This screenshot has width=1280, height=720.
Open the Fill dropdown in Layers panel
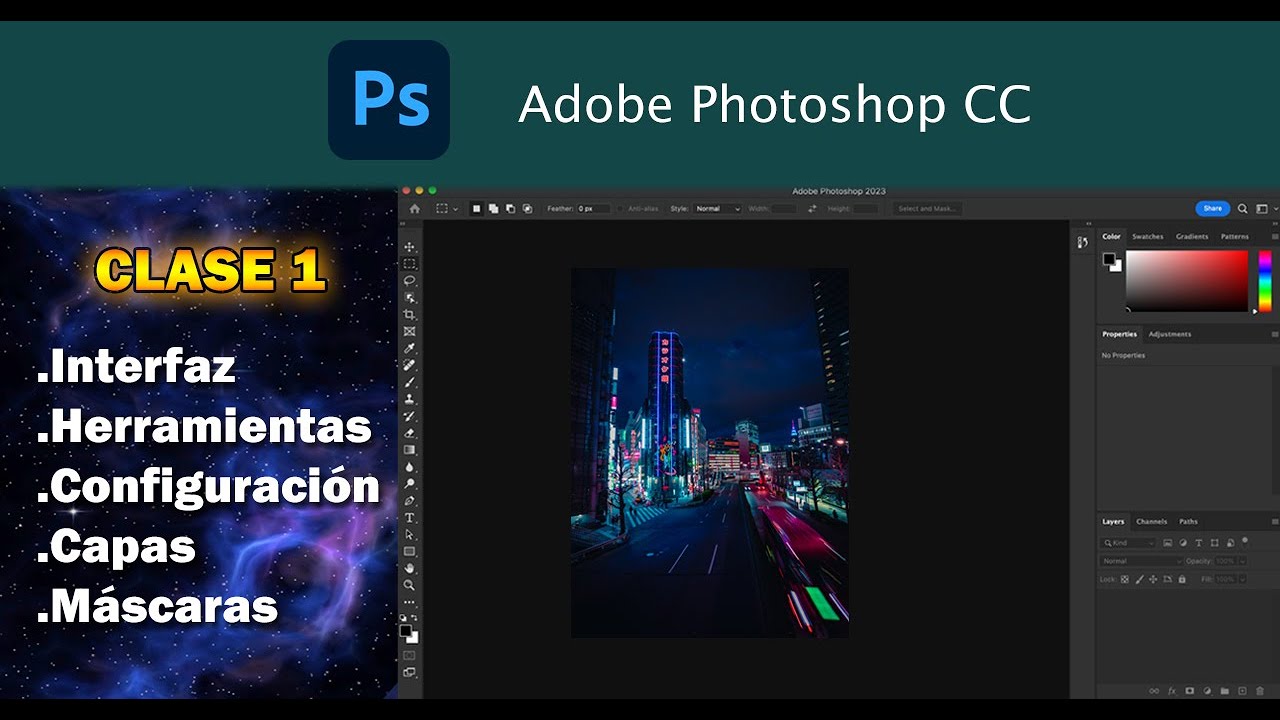[x=1243, y=579]
